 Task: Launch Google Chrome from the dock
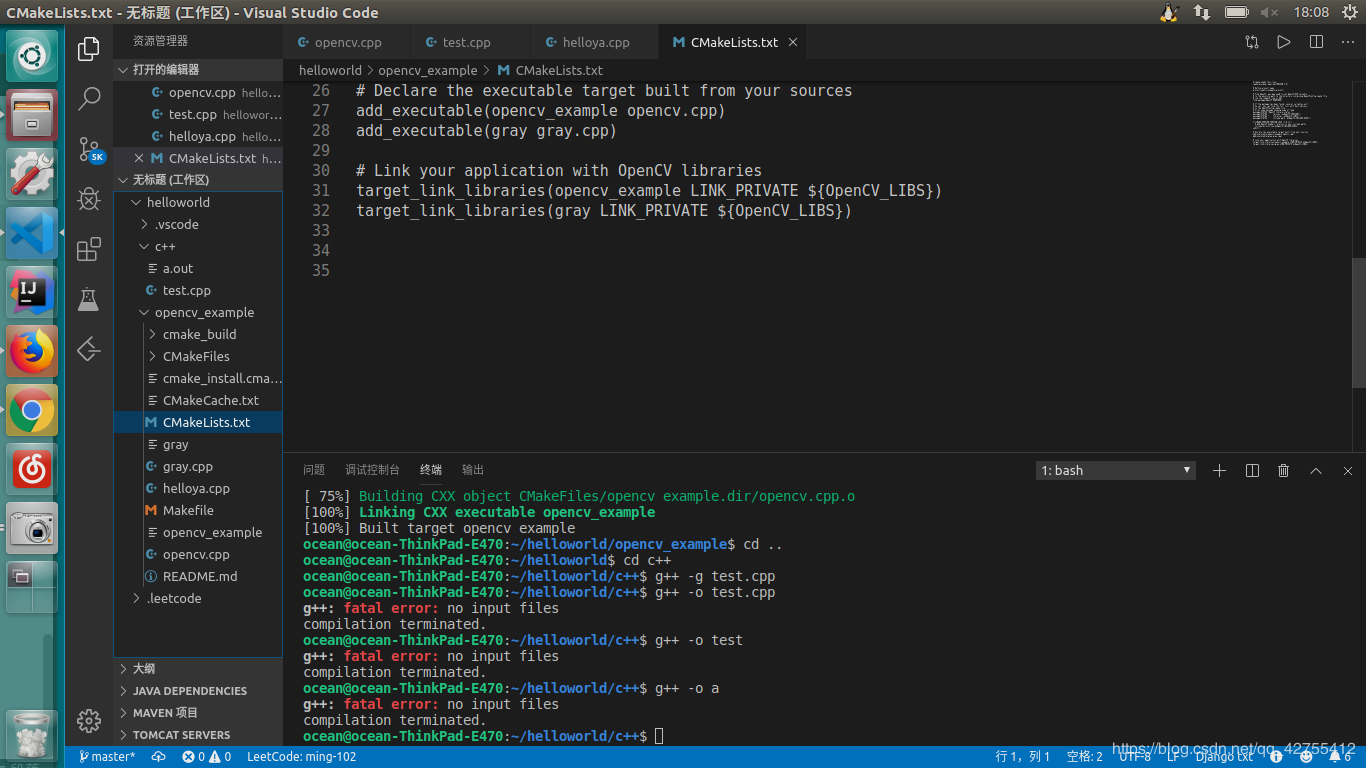[x=32, y=410]
